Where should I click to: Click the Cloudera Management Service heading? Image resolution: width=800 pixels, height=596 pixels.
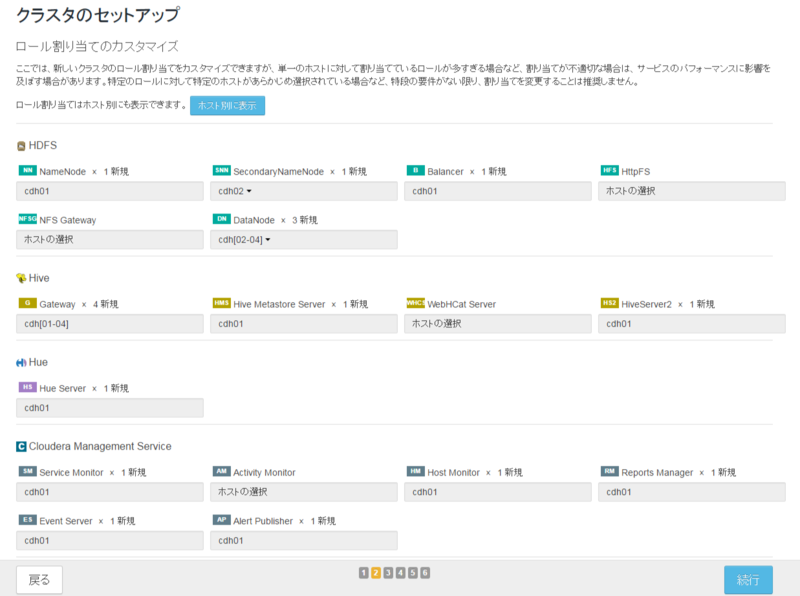coord(100,446)
